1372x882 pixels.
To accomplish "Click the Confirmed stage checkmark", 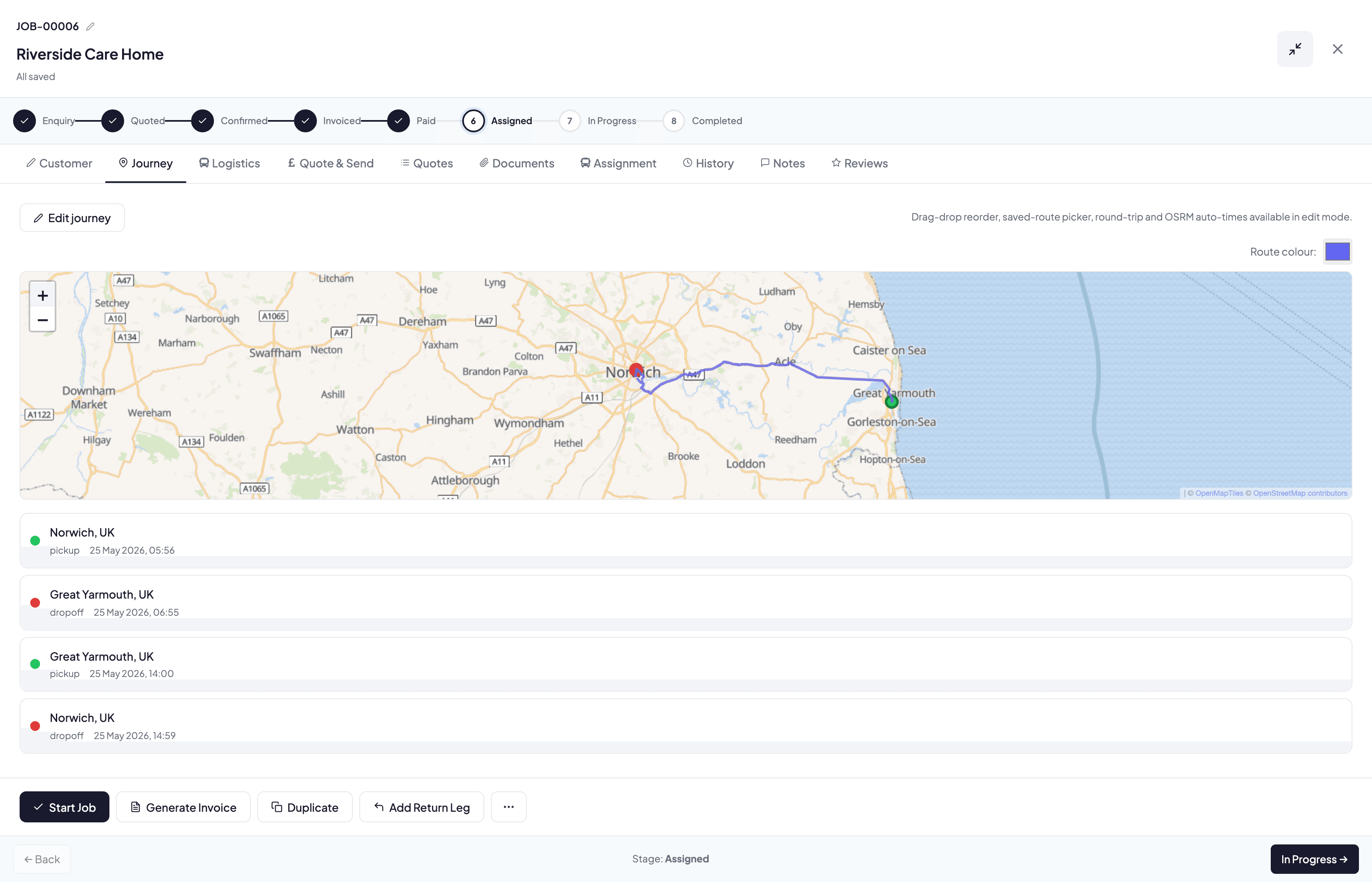I will tap(203, 121).
